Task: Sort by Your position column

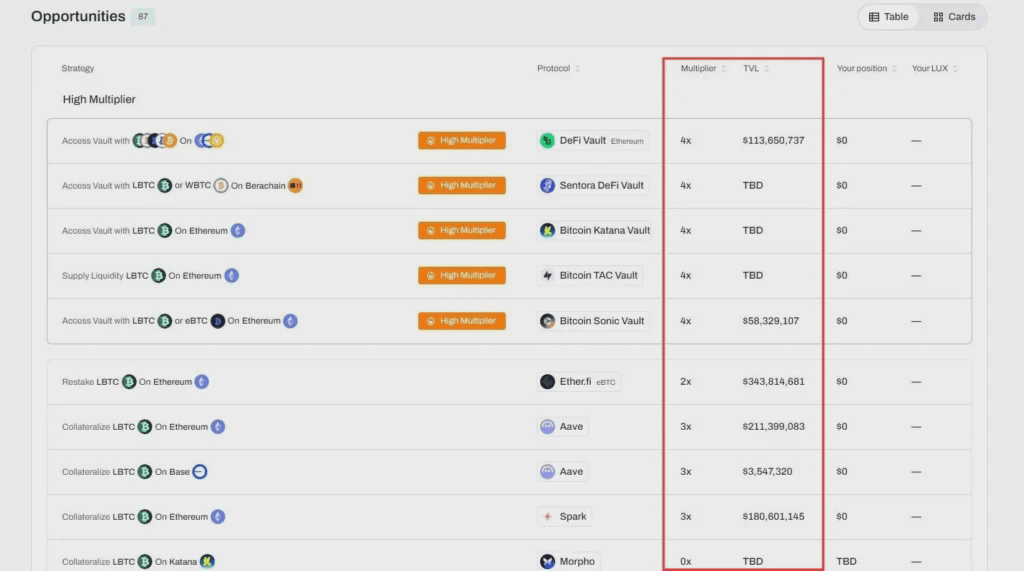Action: pyautogui.click(x=867, y=68)
